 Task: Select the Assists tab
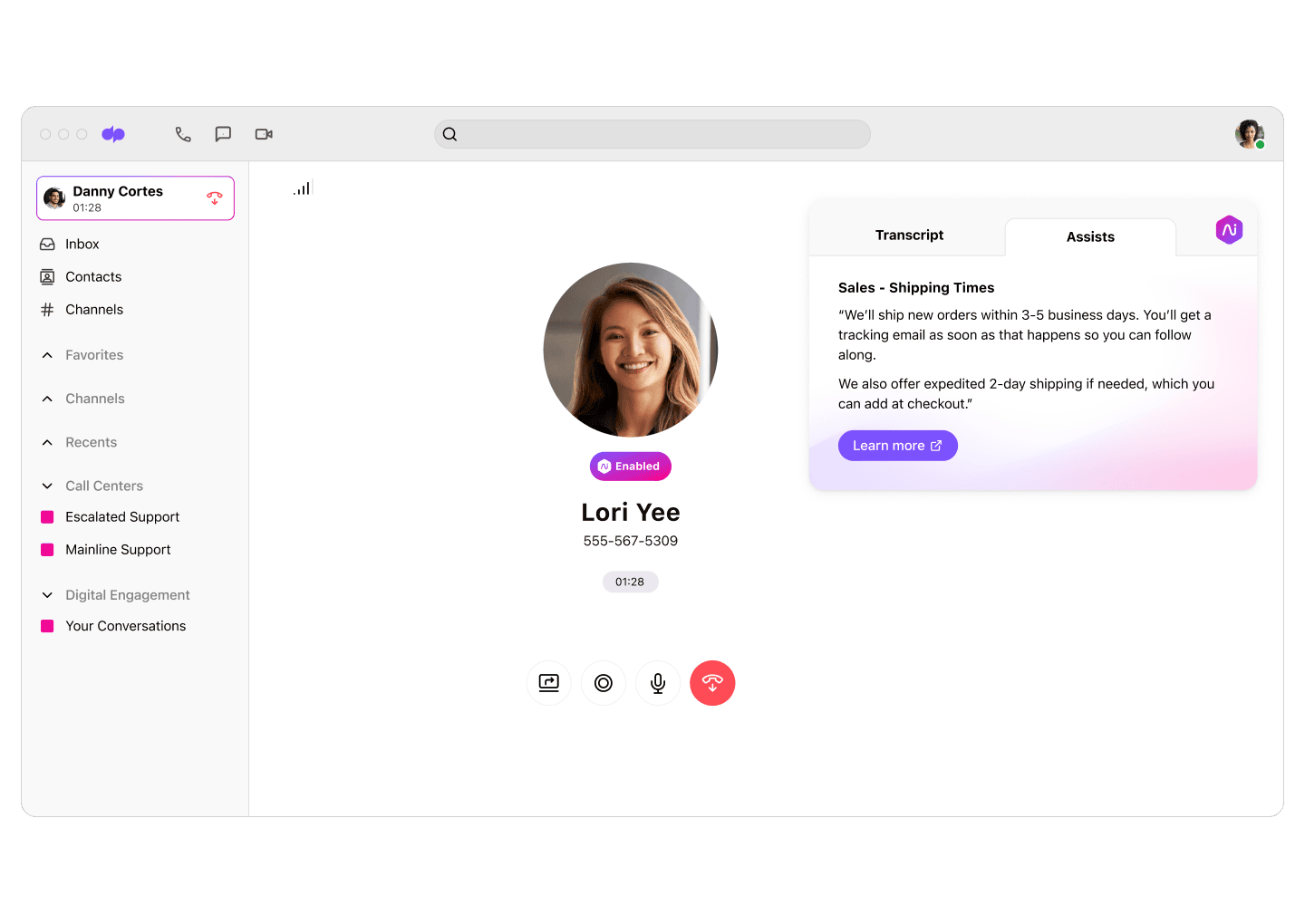tap(1090, 237)
